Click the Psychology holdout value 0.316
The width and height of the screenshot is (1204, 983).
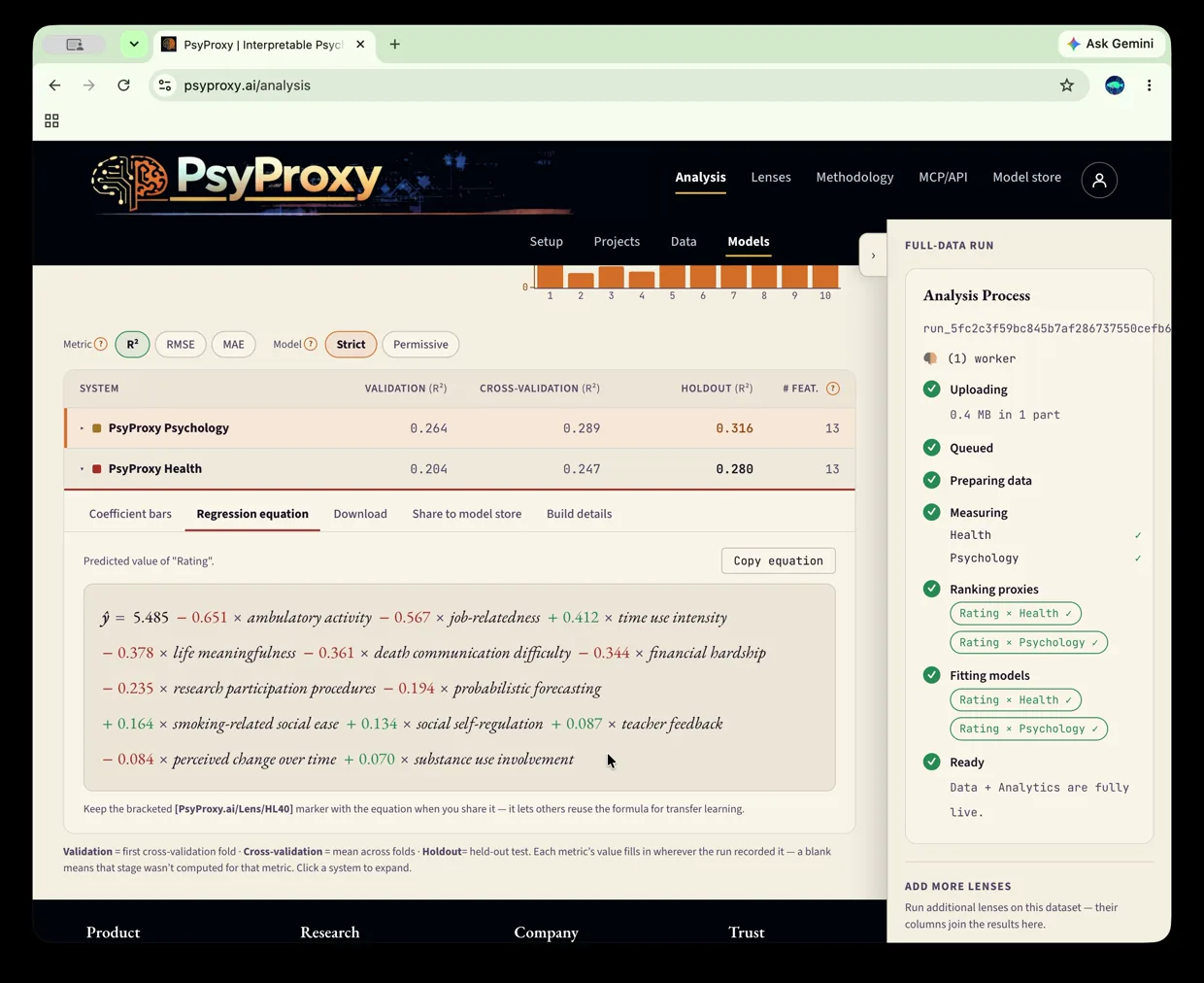point(734,428)
